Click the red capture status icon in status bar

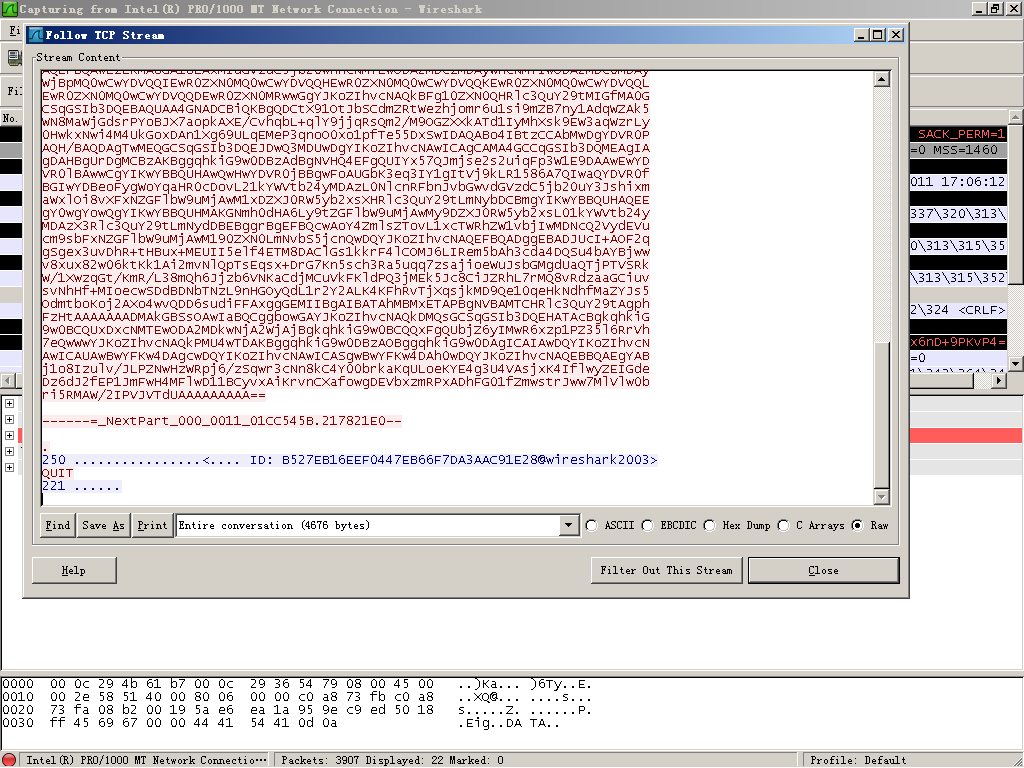coord(9,760)
